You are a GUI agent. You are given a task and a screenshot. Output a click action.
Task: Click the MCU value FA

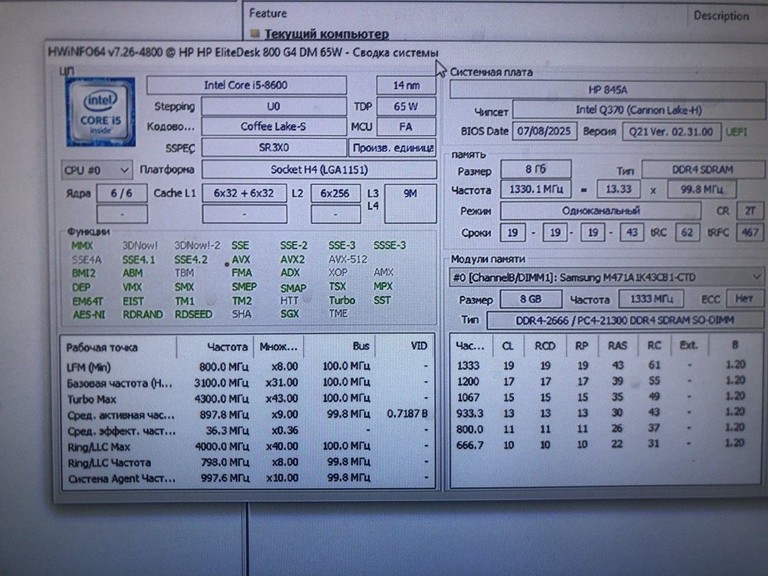click(x=406, y=127)
